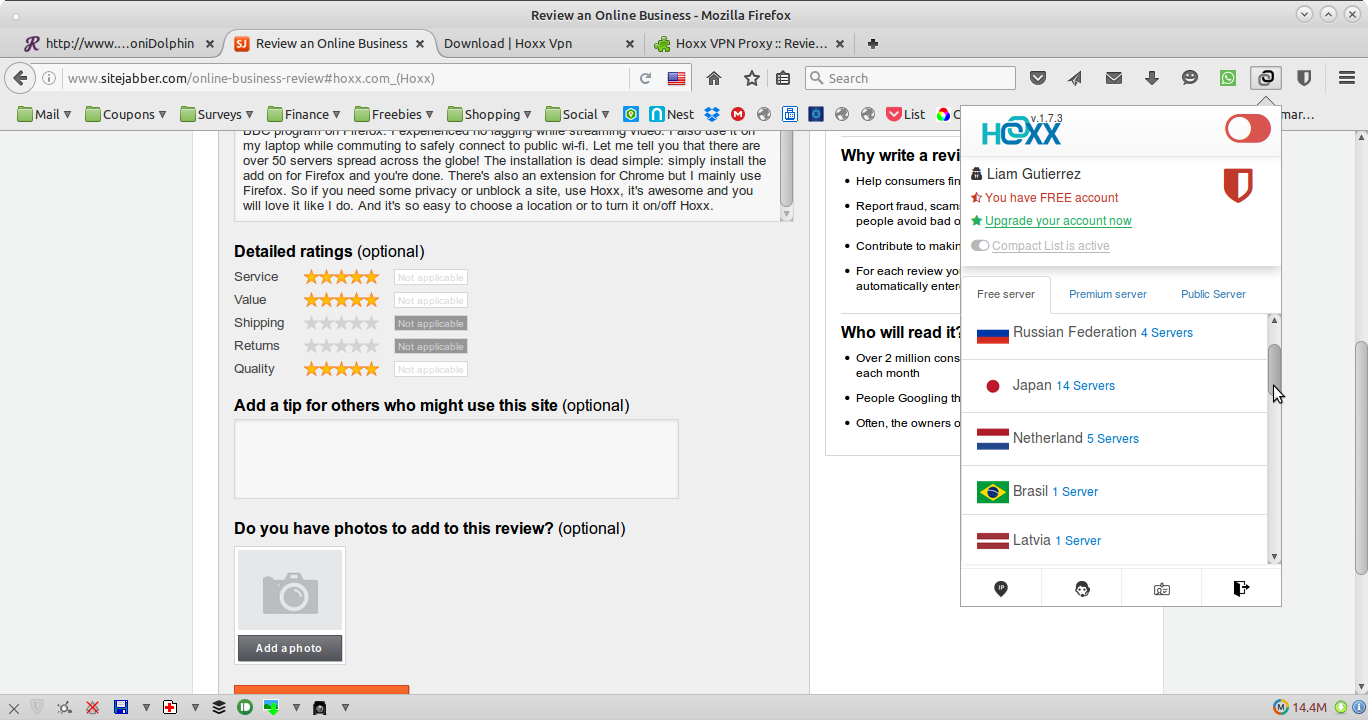Screen dimensions: 1368x720
Task: Toggle Shipping Not applicable
Action: click(x=430, y=324)
